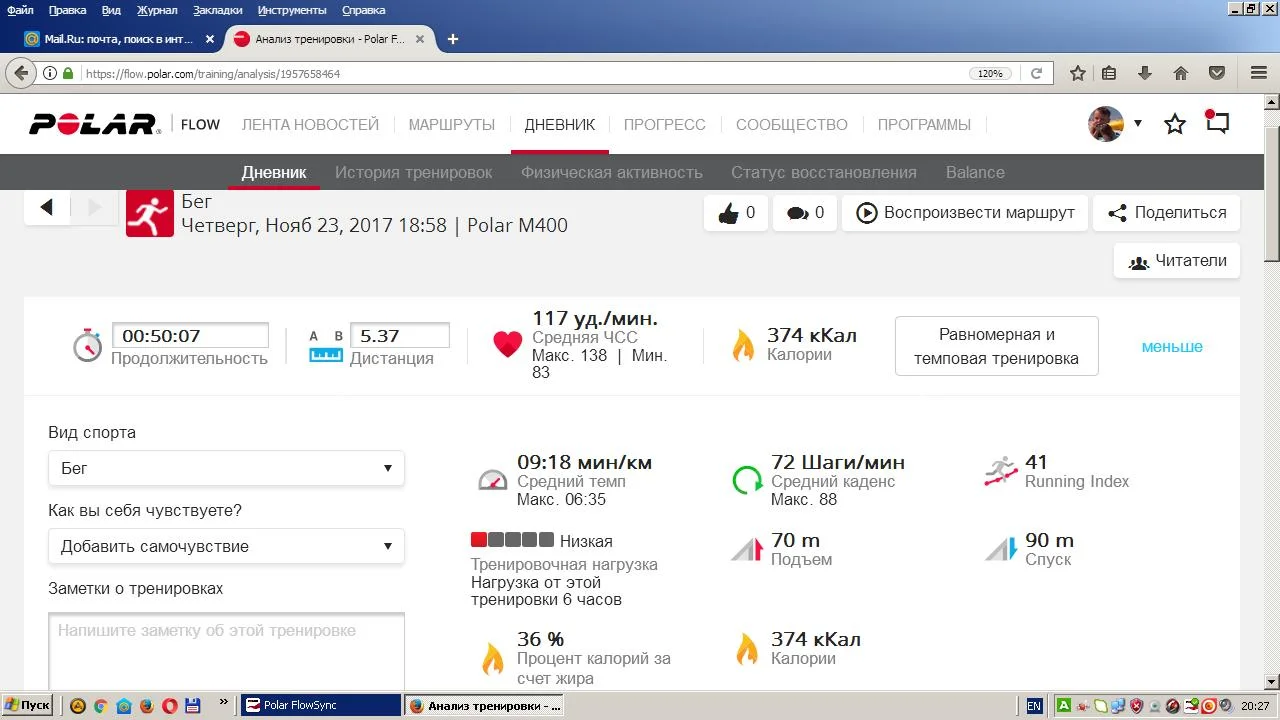Go back using browser back arrow
Screen dimensions: 1280x720
[21, 73]
